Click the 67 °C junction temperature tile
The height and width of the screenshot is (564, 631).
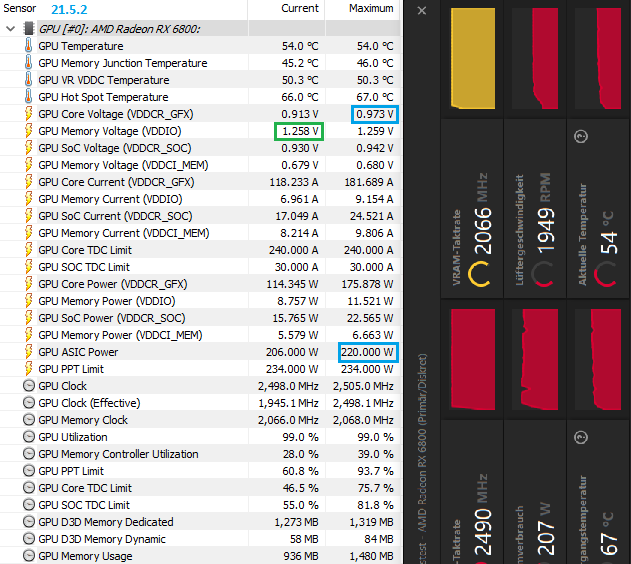[x=598, y=492]
